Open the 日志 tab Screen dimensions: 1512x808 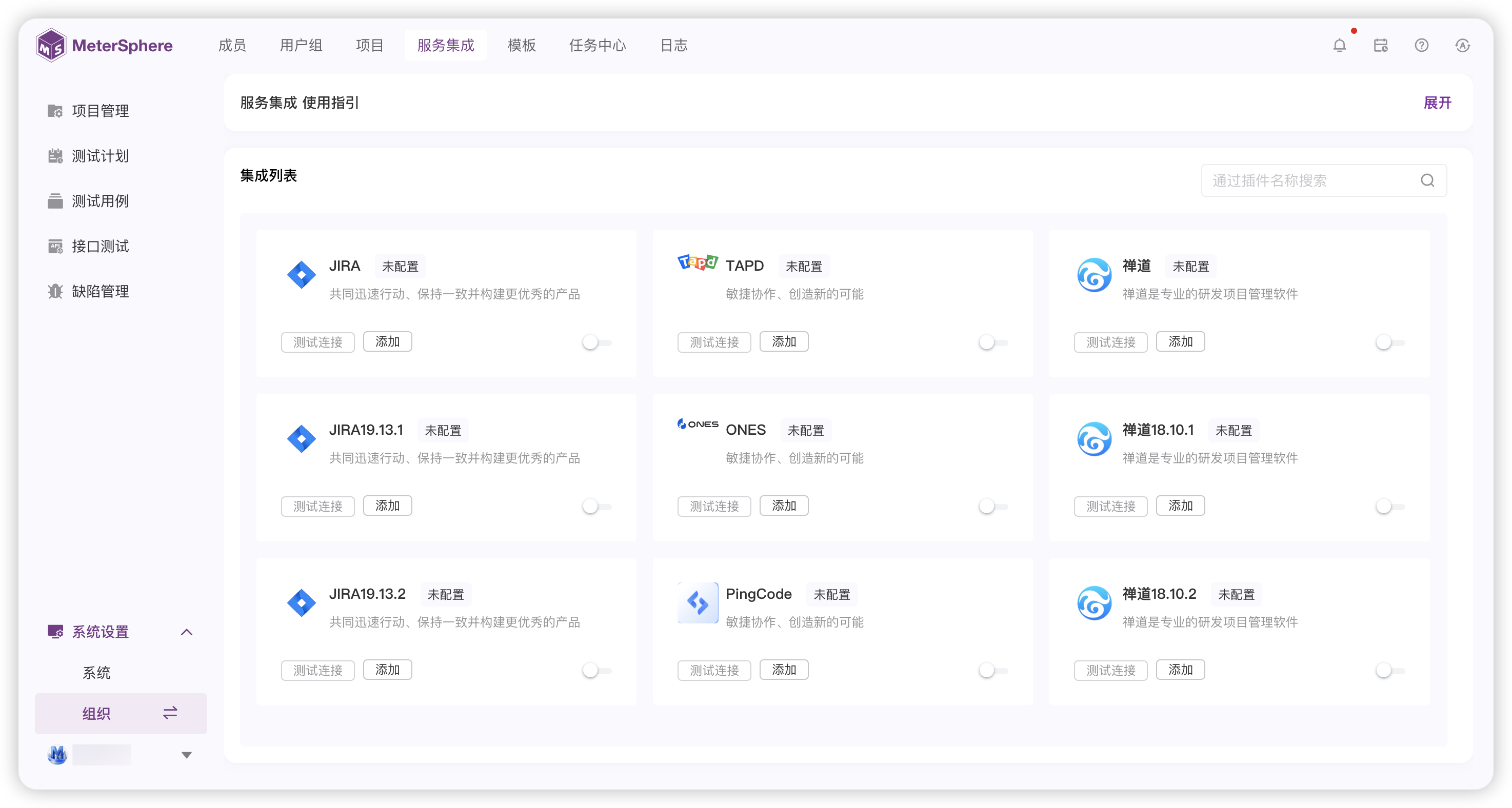[x=674, y=45]
